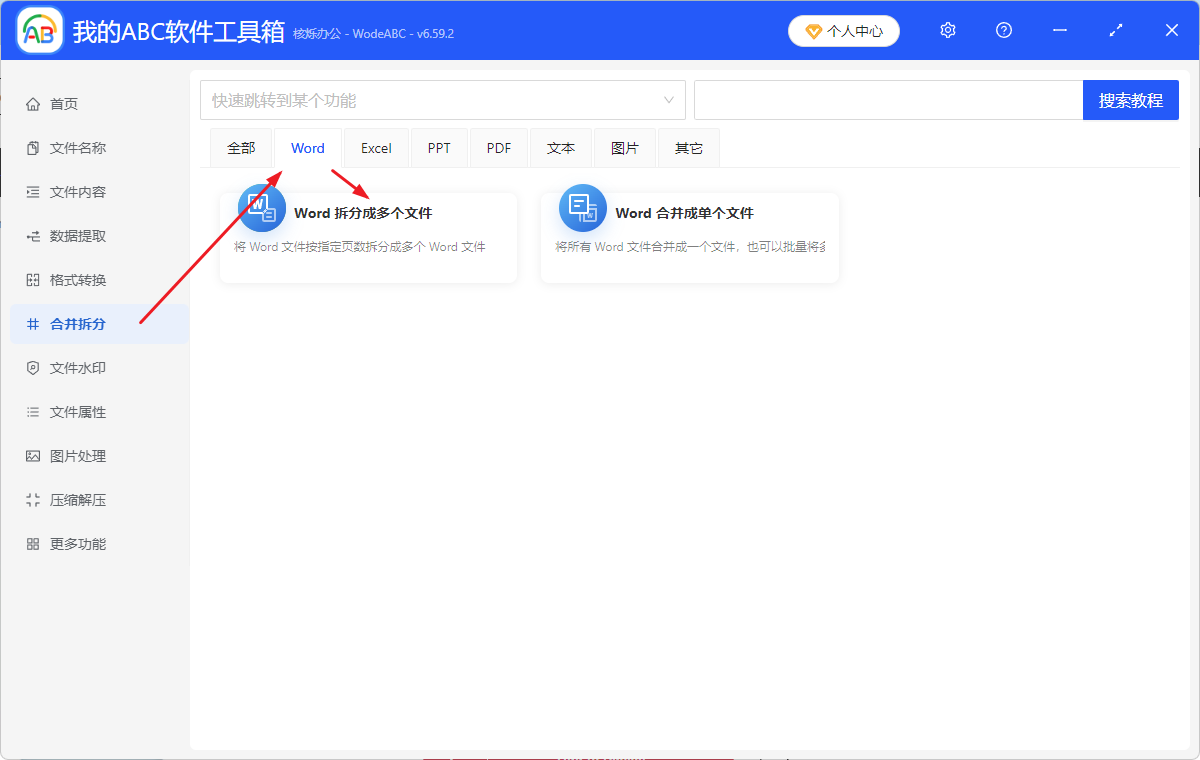Image resolution: width=1200 pixels, height=760 pixels.
Task: Open 个人中心 personal center
Action: pos(843,30)
